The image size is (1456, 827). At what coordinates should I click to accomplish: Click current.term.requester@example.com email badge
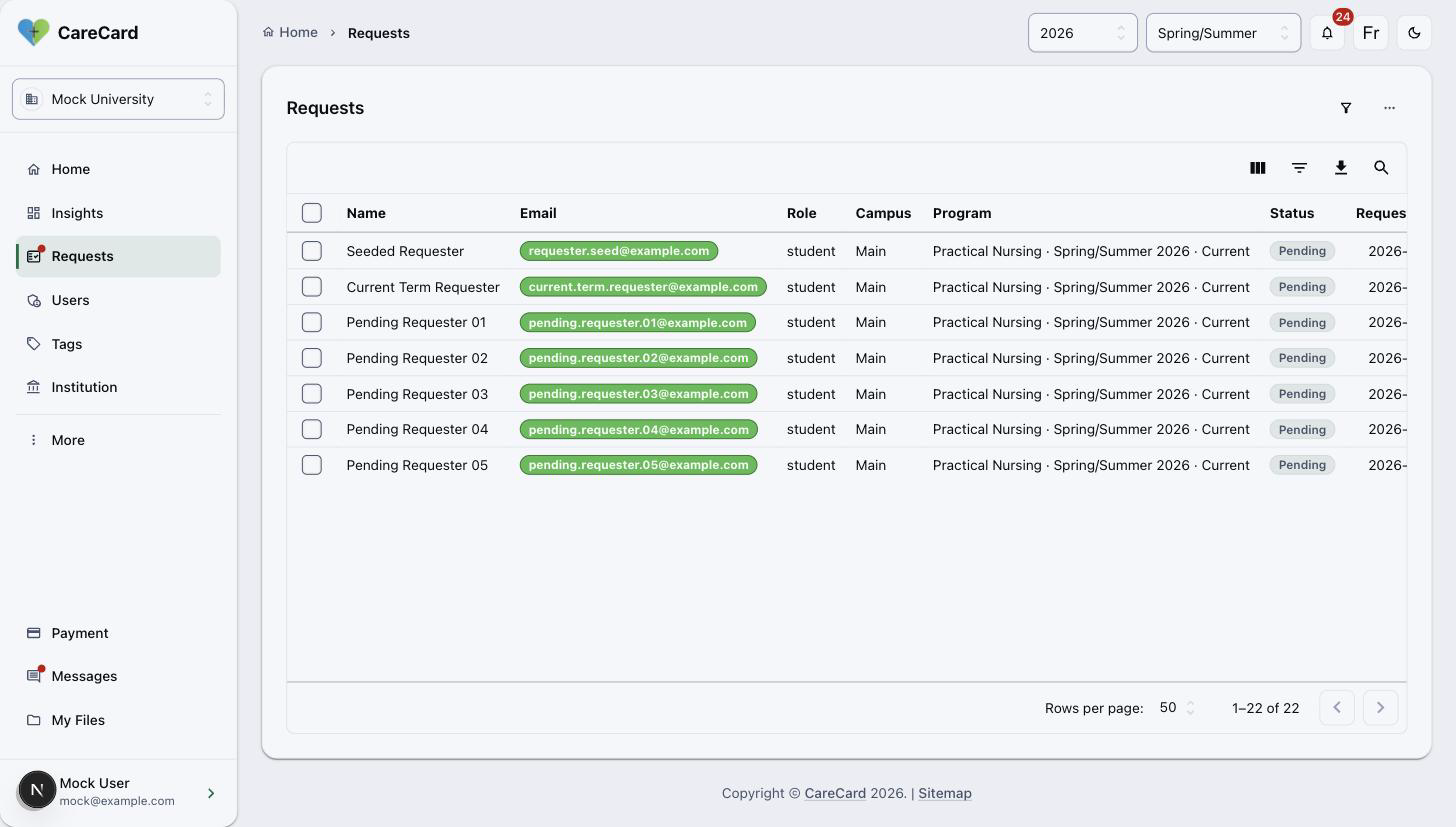point(643,287)
